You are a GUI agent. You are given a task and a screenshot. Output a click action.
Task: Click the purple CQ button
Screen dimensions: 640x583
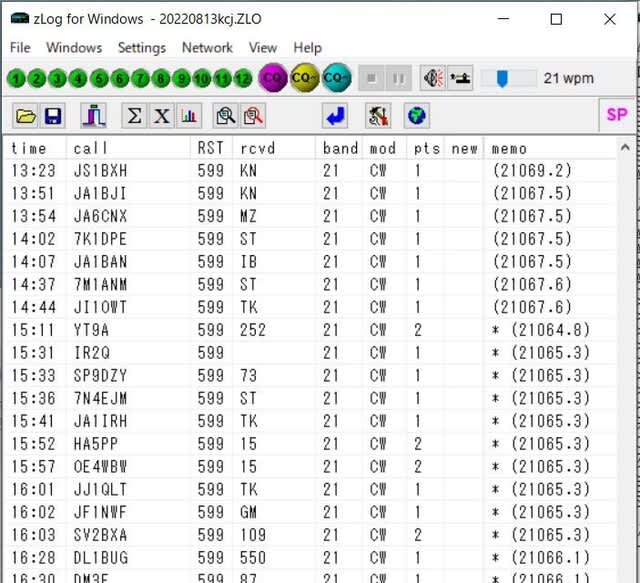(x=273, y=78)
